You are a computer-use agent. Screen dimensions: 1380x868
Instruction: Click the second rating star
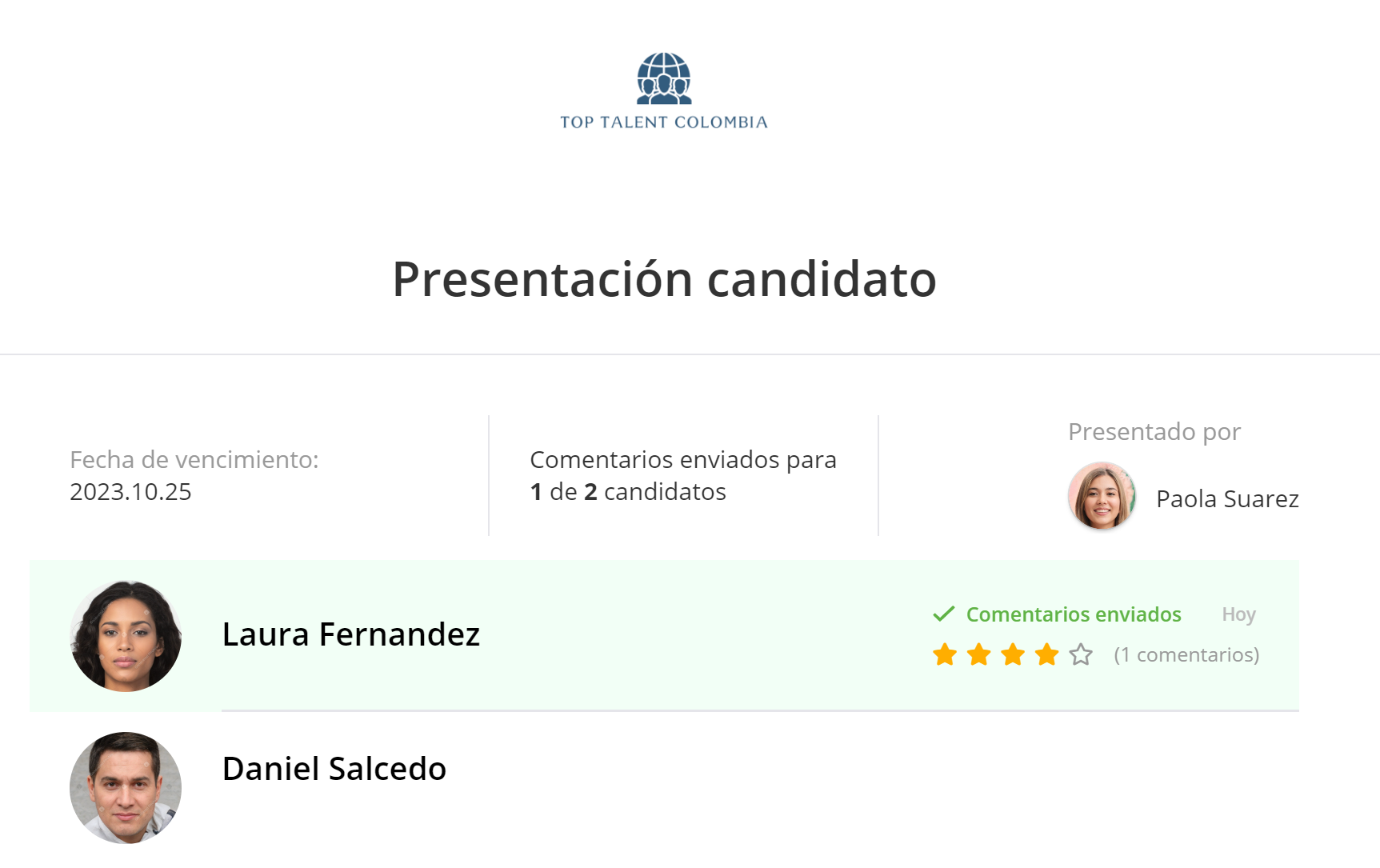click(x=979, y=654)
